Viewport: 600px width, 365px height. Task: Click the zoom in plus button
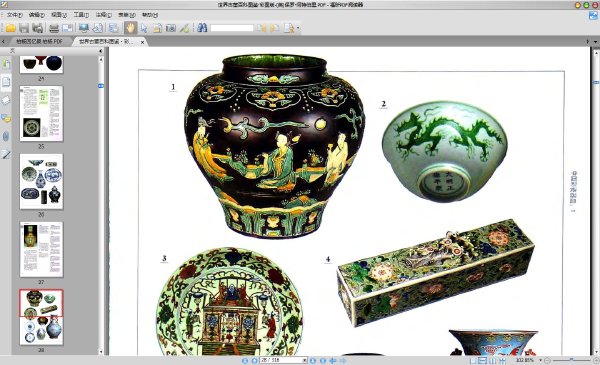point(595,360)
